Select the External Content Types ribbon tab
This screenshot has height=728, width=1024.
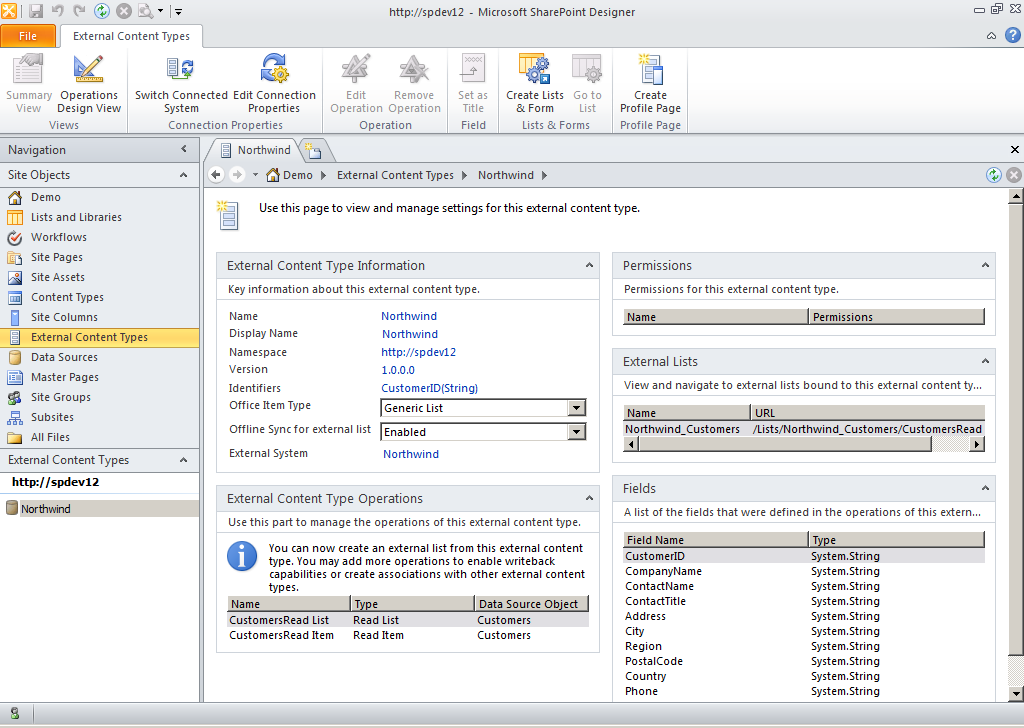click(x=131, y=36)
